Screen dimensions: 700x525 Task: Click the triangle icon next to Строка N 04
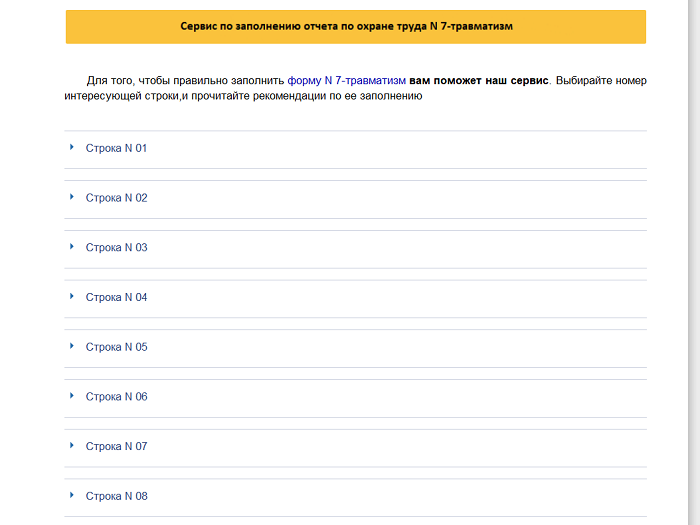[72, 297]
